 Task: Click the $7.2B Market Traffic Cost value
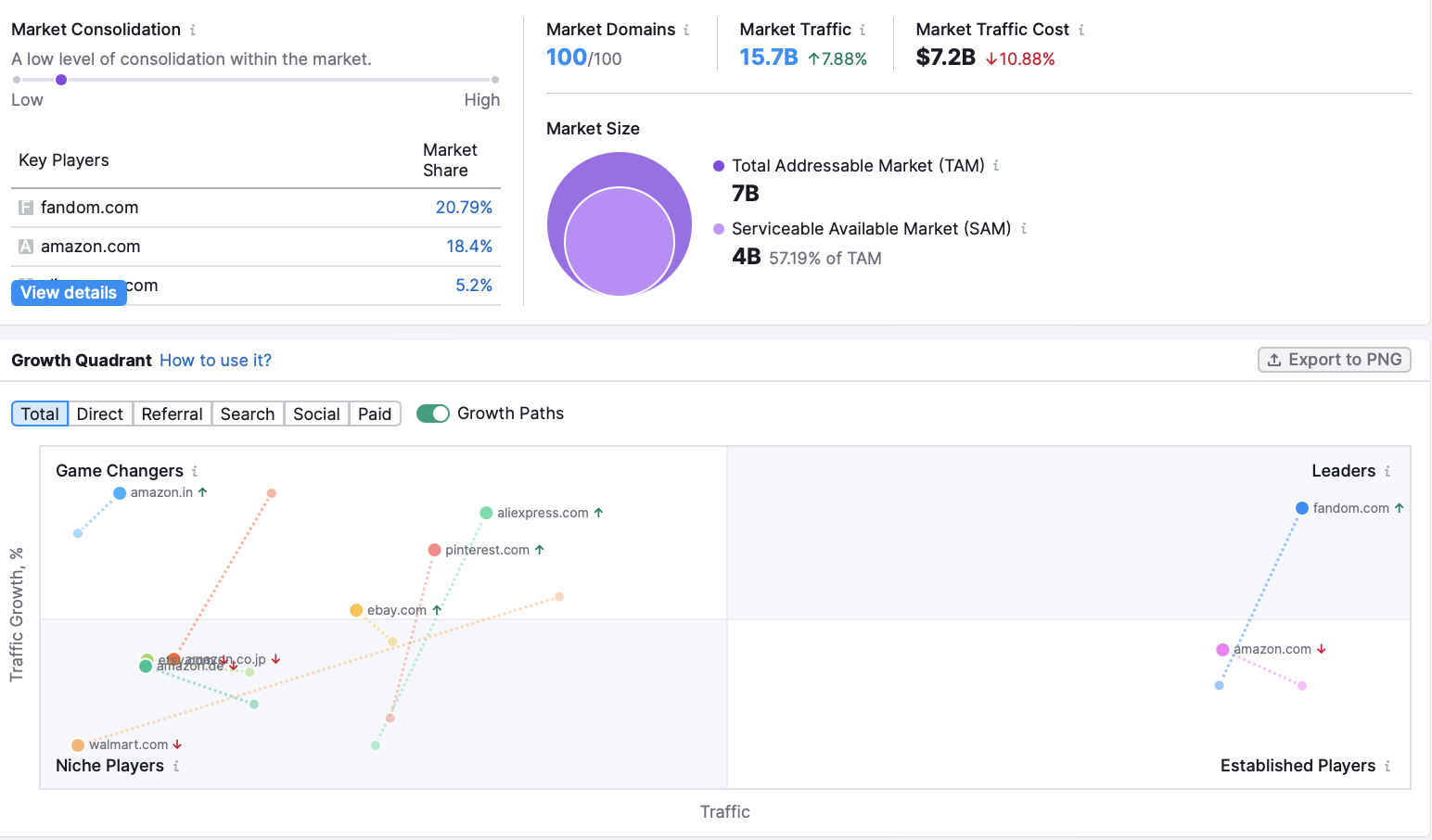(945, 57)
